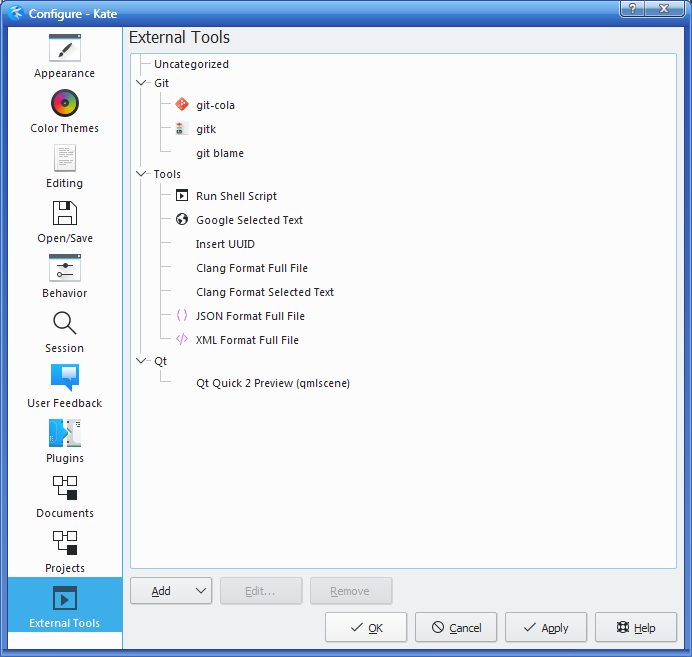Click the Qt category label

[x=160, y=361]
